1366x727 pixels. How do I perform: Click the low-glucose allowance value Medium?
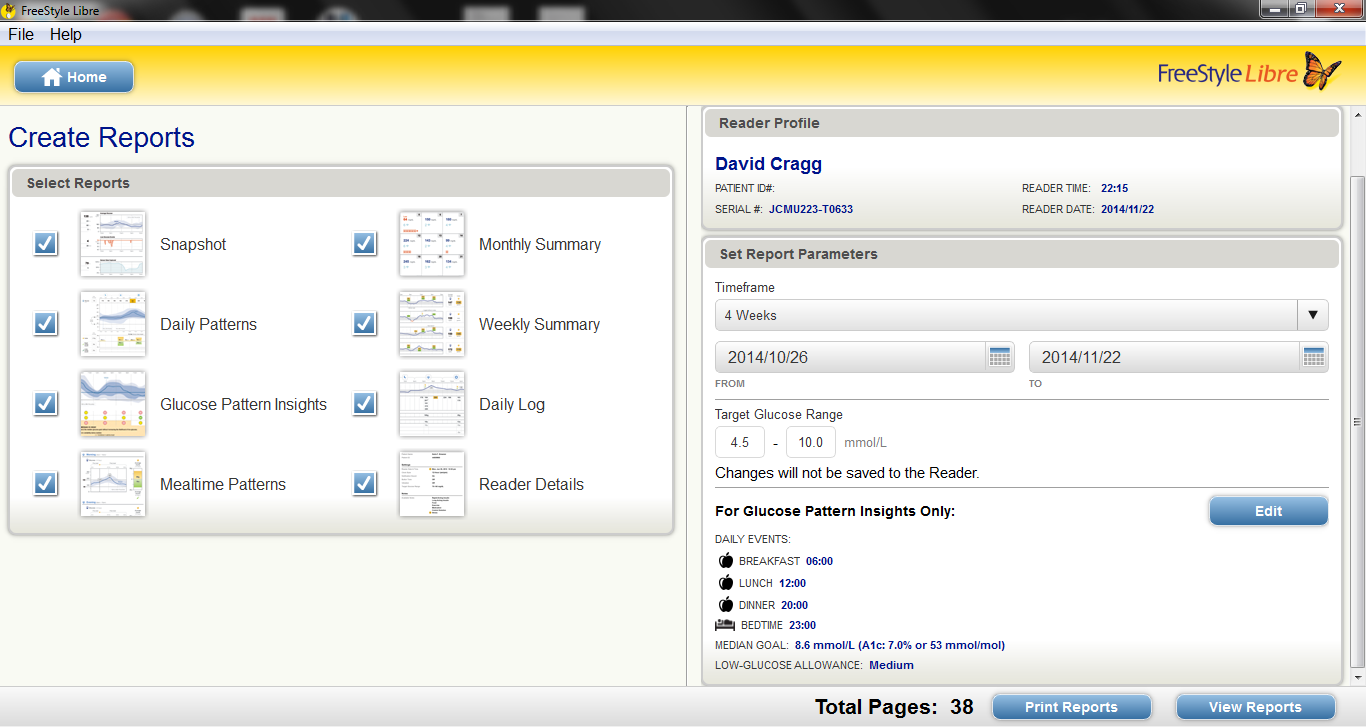(891, 665)
